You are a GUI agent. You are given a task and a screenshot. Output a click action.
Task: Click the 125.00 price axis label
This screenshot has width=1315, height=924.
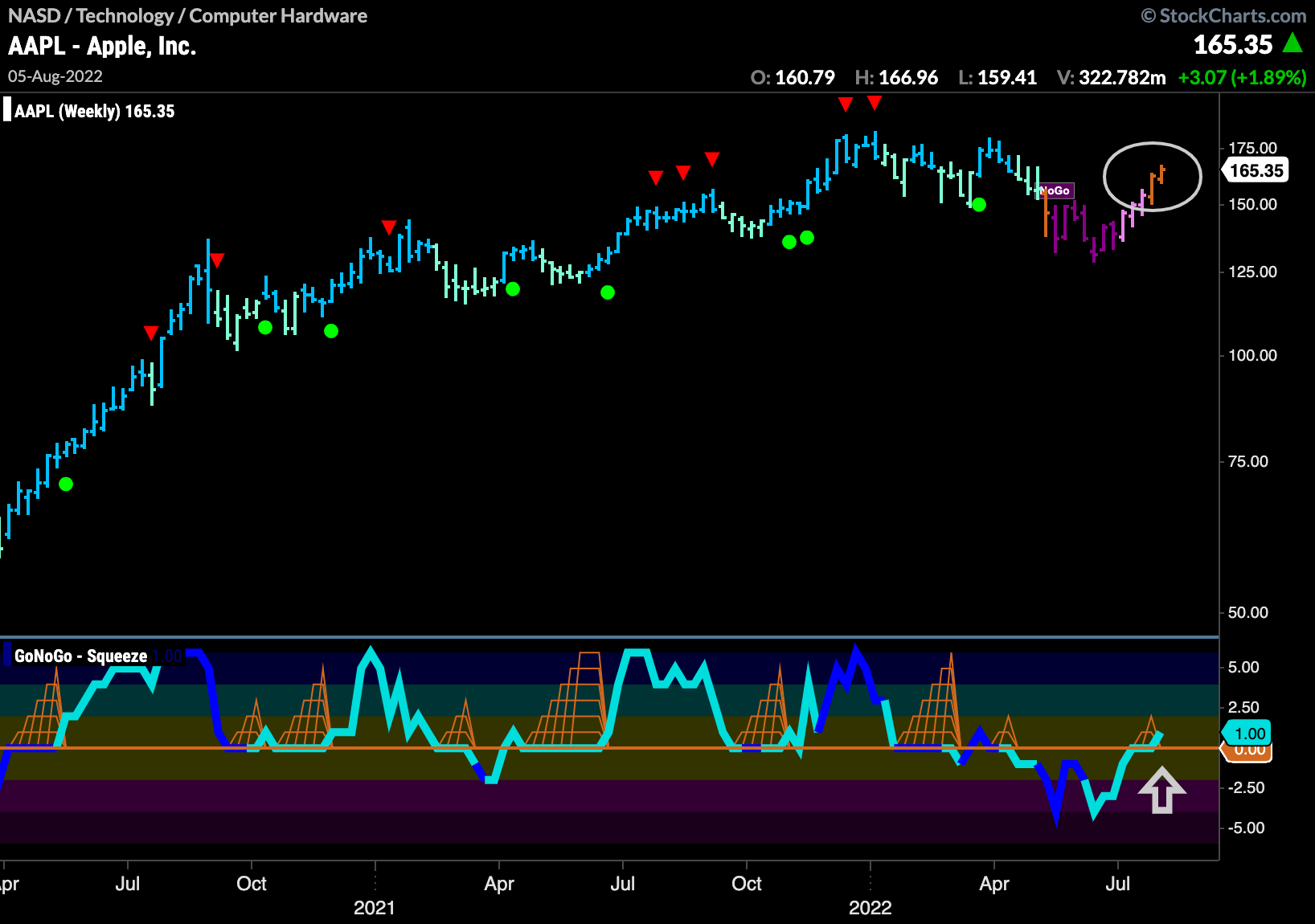point(1252,272)
